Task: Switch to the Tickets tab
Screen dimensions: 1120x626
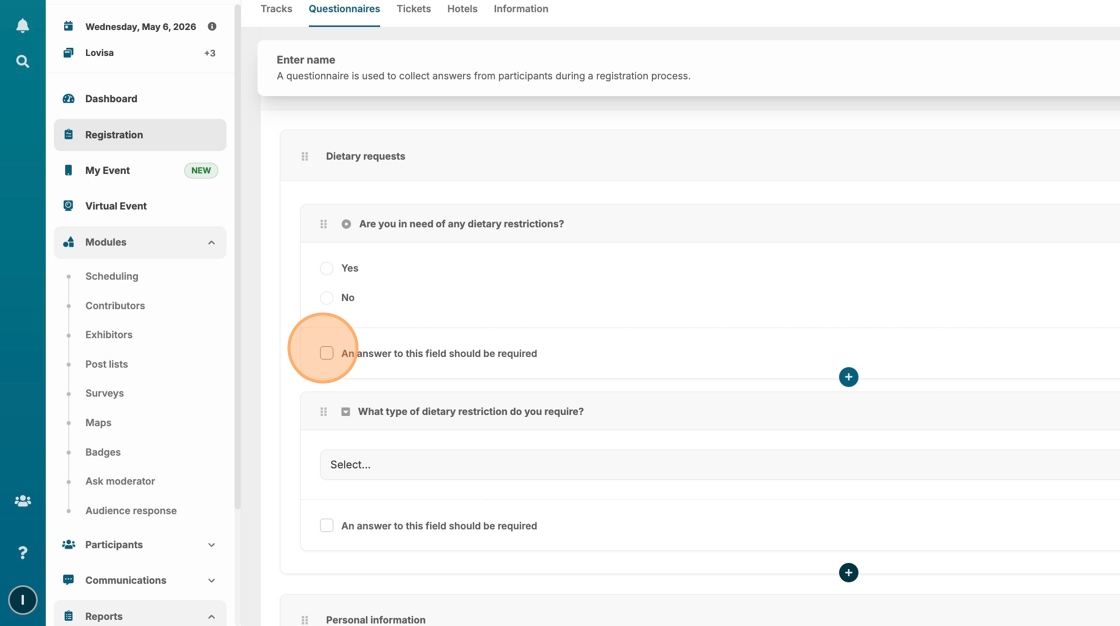Action: (x=413, y=9)
